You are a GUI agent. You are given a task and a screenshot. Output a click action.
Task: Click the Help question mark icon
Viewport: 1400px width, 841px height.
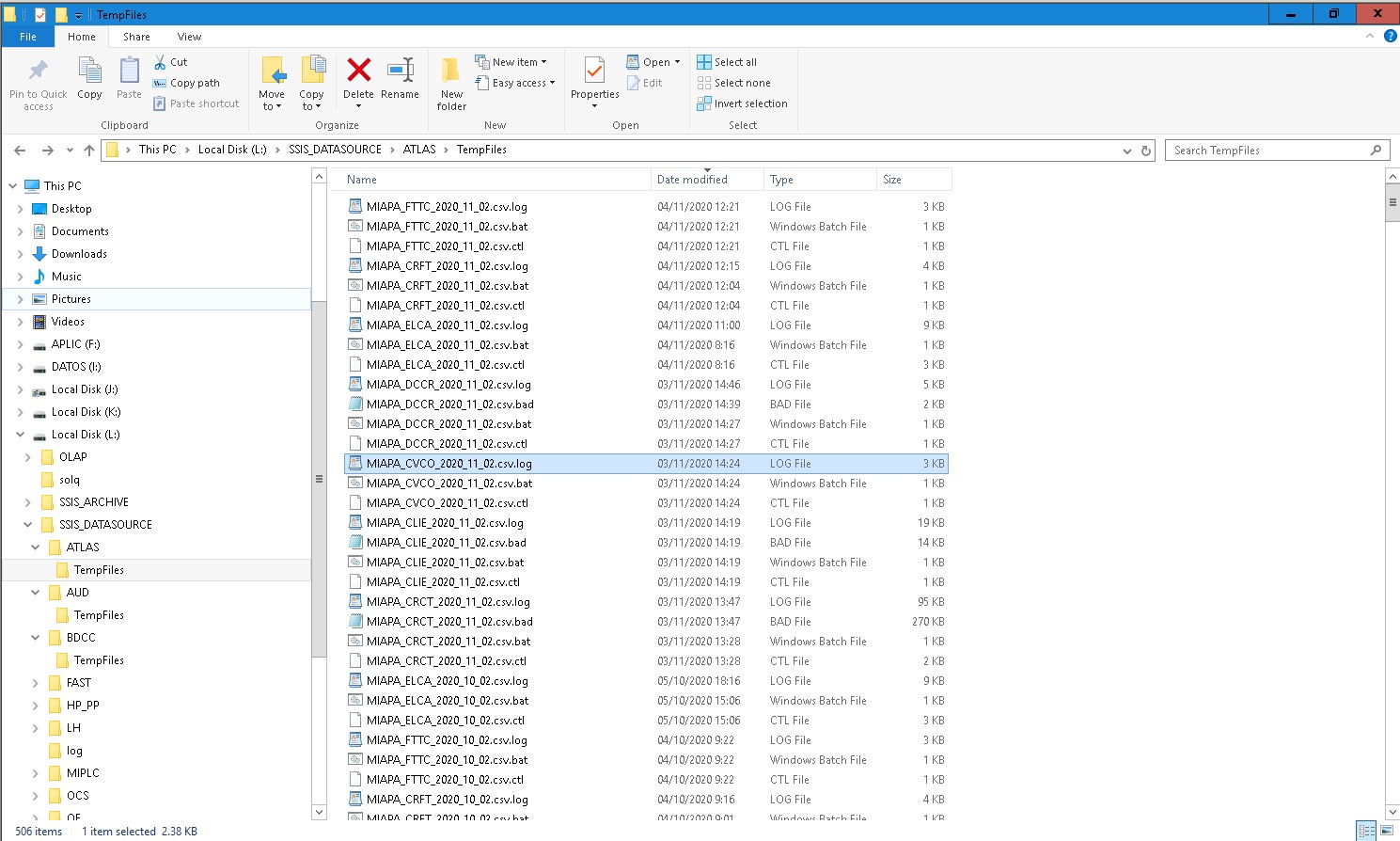(x=1390, y=37)
